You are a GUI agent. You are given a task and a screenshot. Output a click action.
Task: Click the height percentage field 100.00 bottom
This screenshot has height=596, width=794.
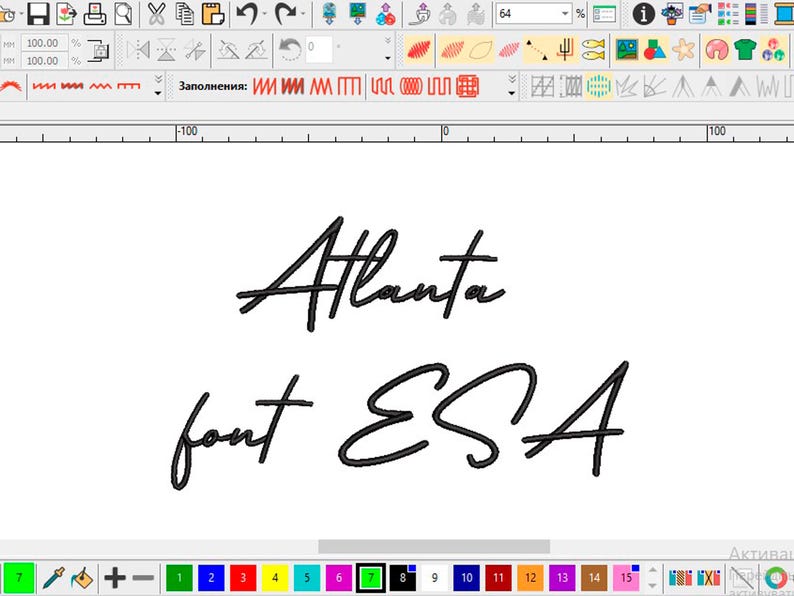44,60
